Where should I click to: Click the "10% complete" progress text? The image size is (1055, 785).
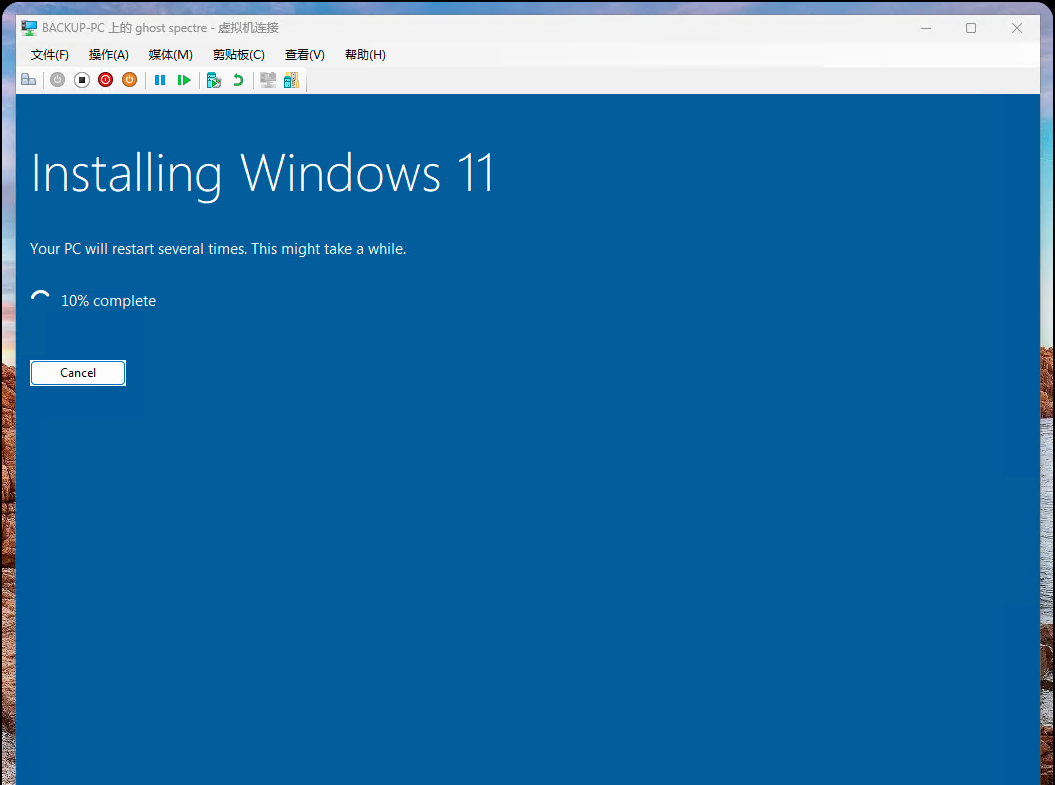[108, 301]
